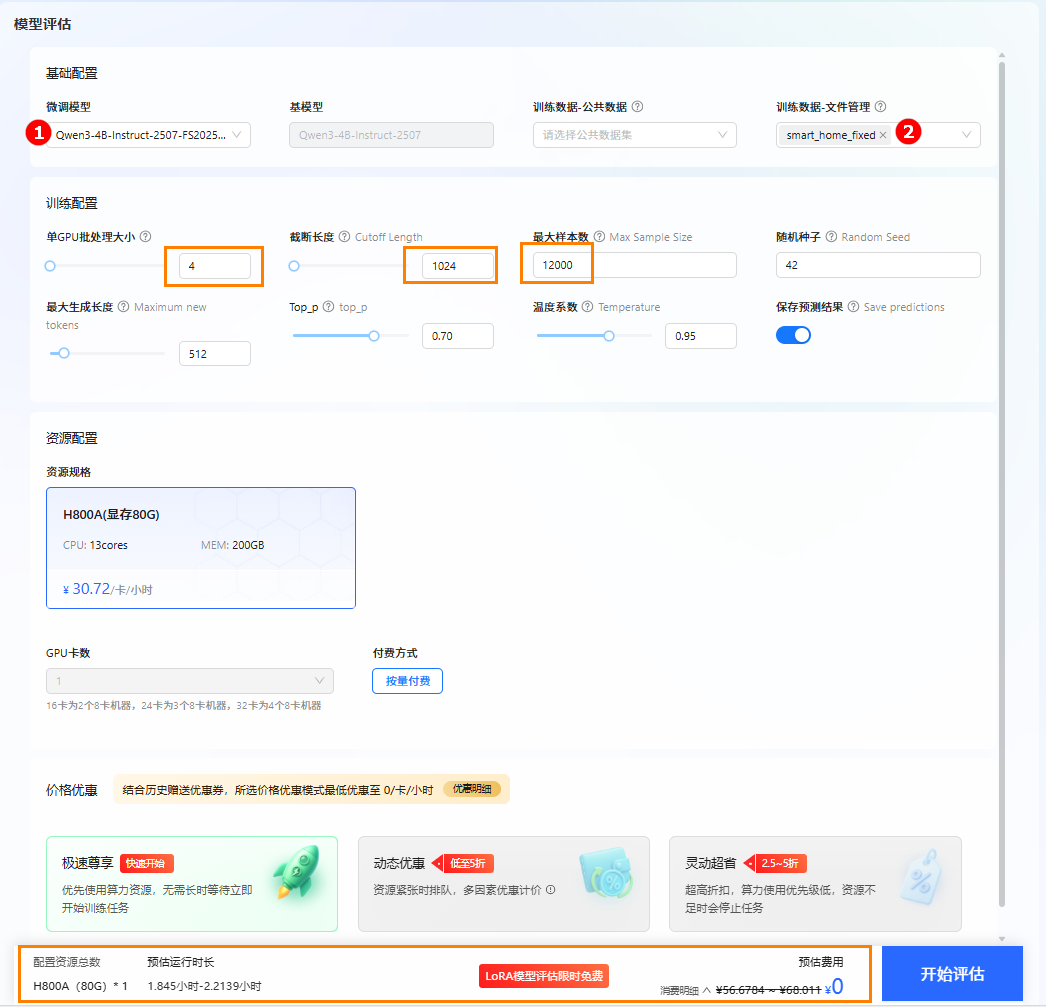Click info icon in 动态优惠 card

coord(551,889)
